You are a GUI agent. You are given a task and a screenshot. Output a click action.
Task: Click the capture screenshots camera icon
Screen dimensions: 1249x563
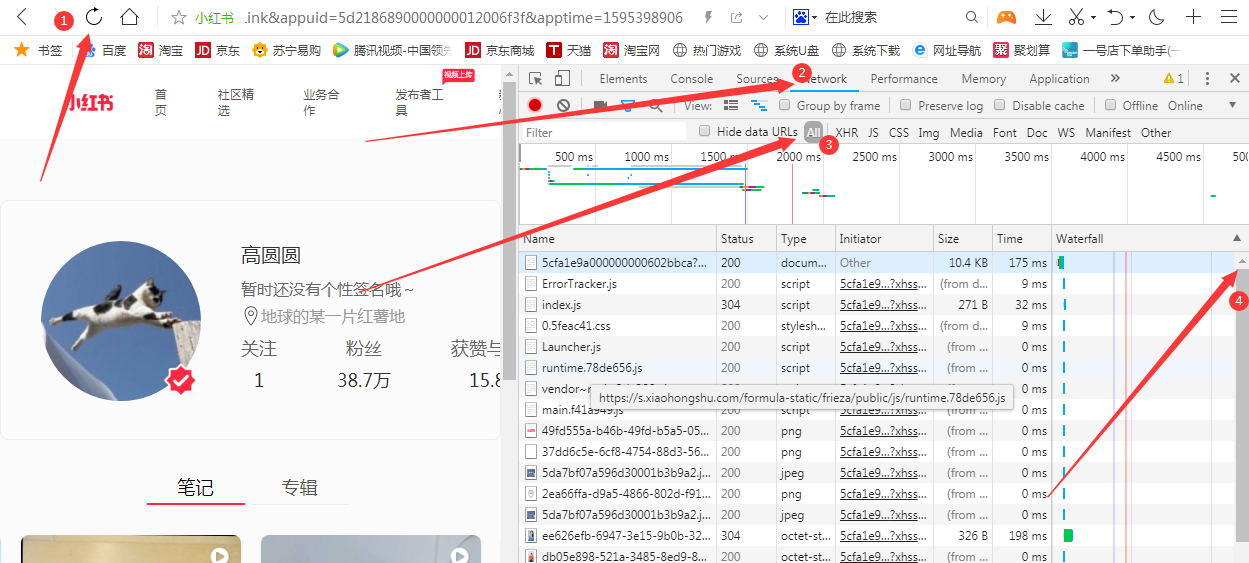click(601, 105)
